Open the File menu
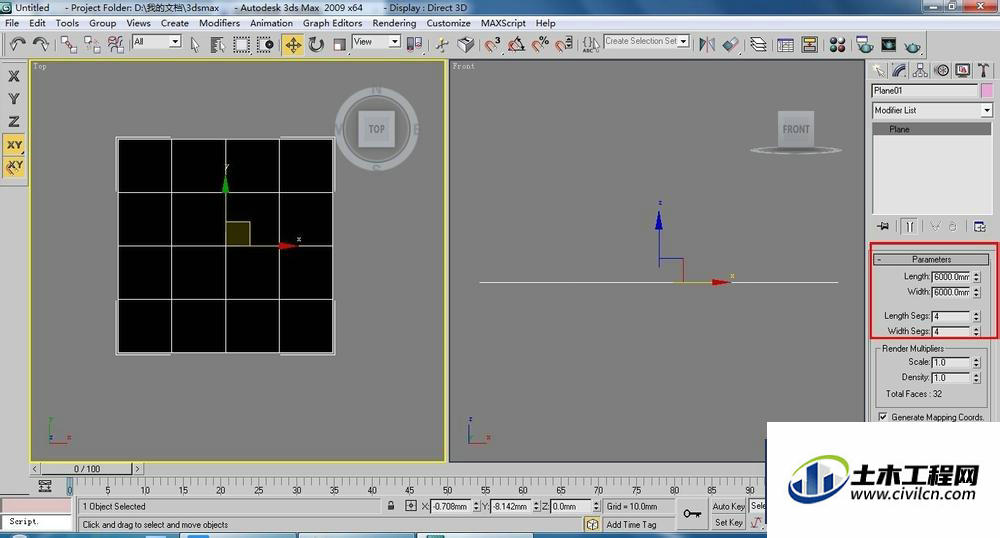The height and width of the screenshot is (538, 1000). [12, 23]
